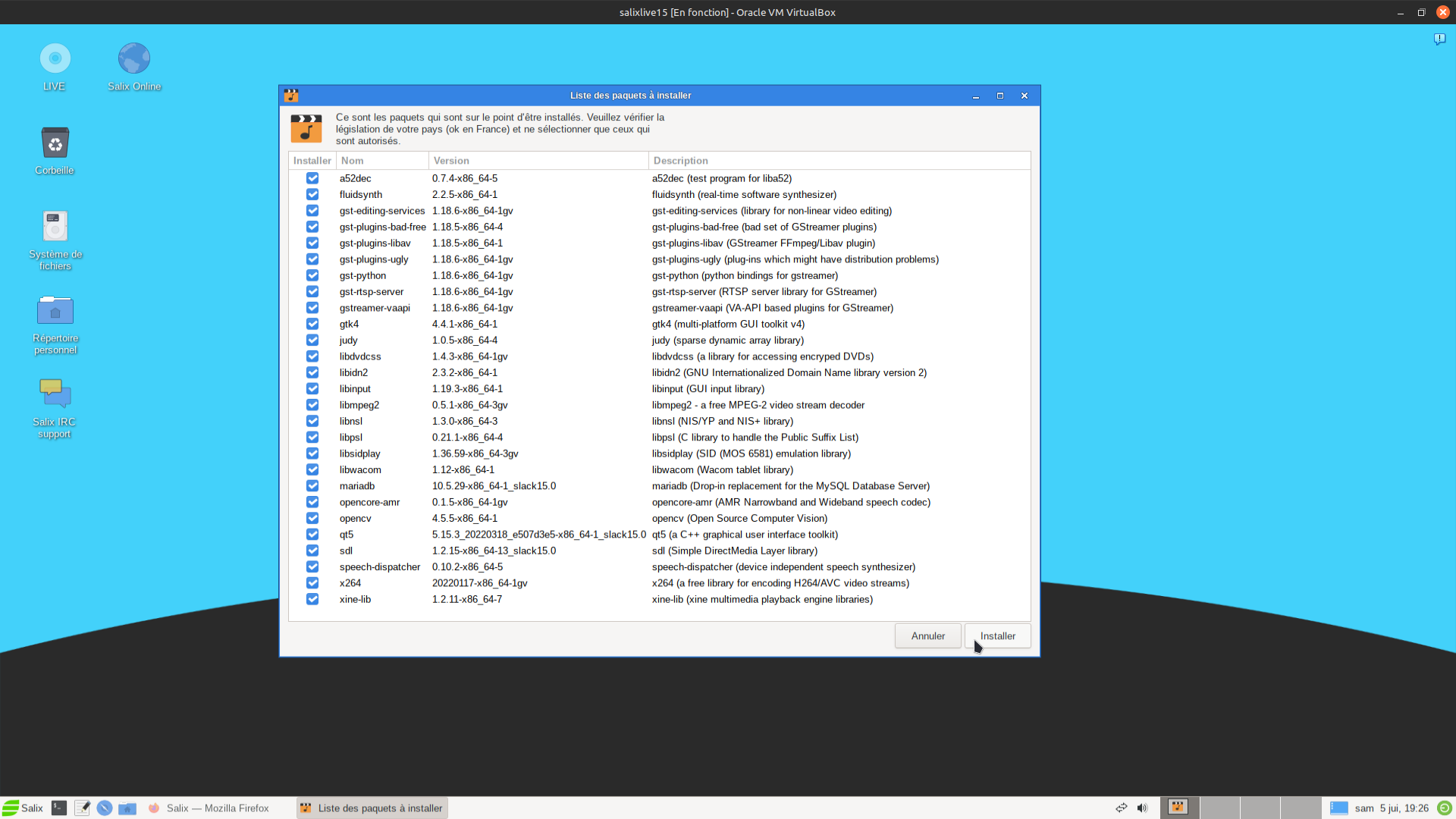Open Salix IRC support desktop icon

[x=55, y=394]
